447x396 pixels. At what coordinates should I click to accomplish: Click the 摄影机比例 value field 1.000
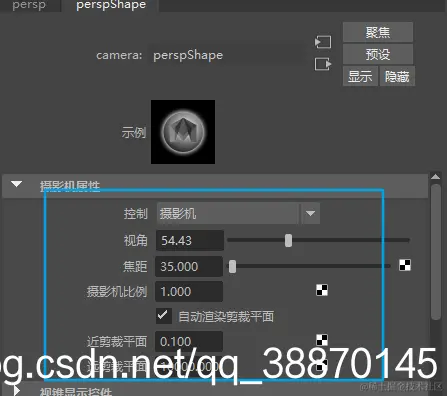click(189, 292)
